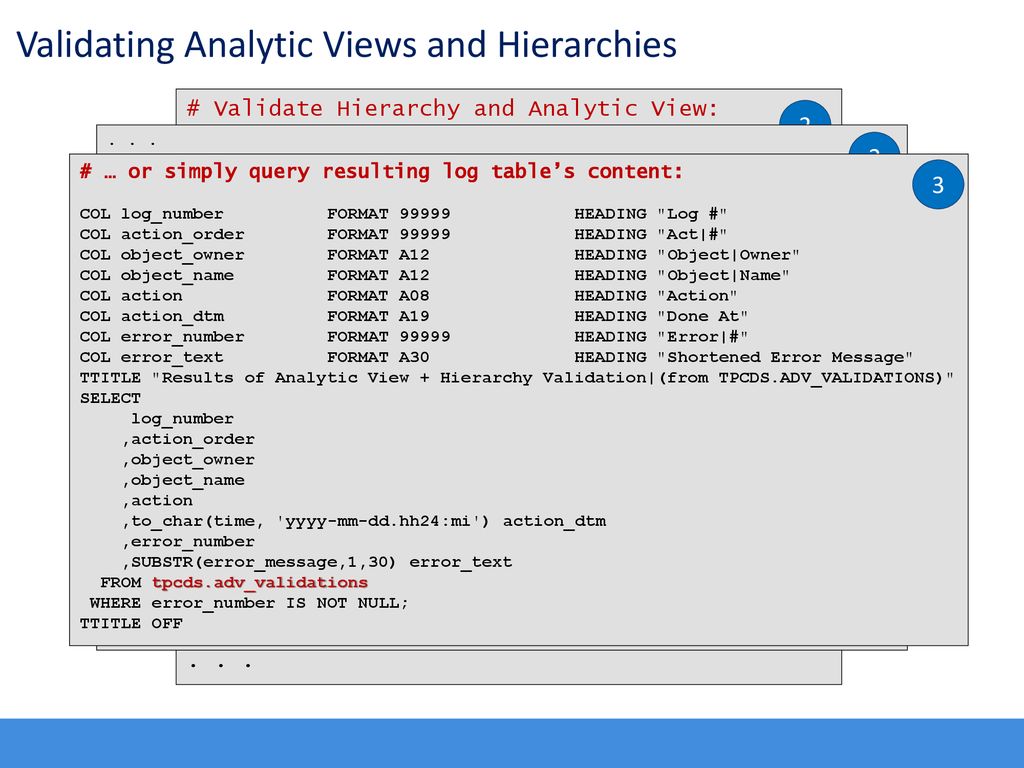Select the "COL action_order" text

pos(162,234)
